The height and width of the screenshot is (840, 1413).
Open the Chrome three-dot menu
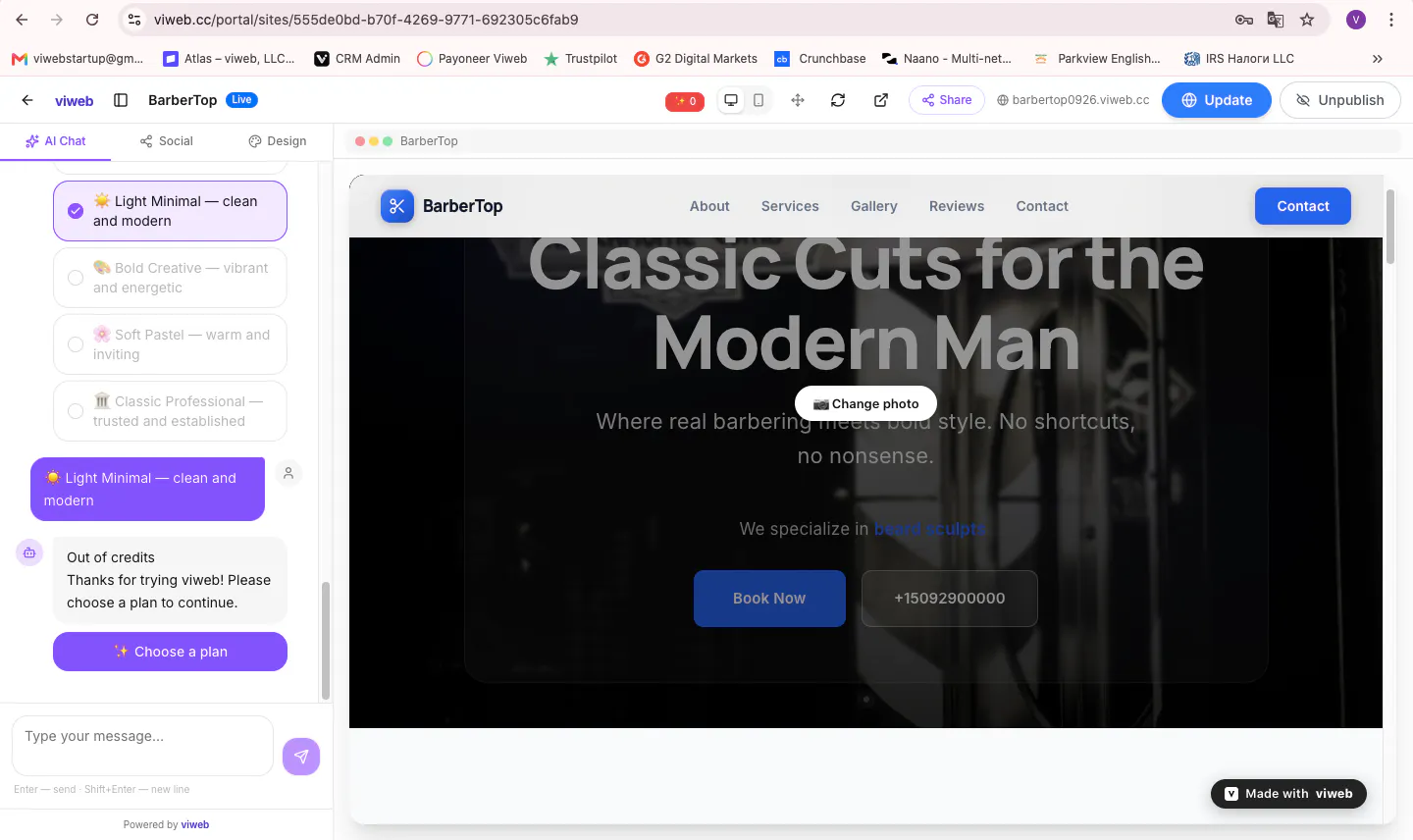(1391, 20)
